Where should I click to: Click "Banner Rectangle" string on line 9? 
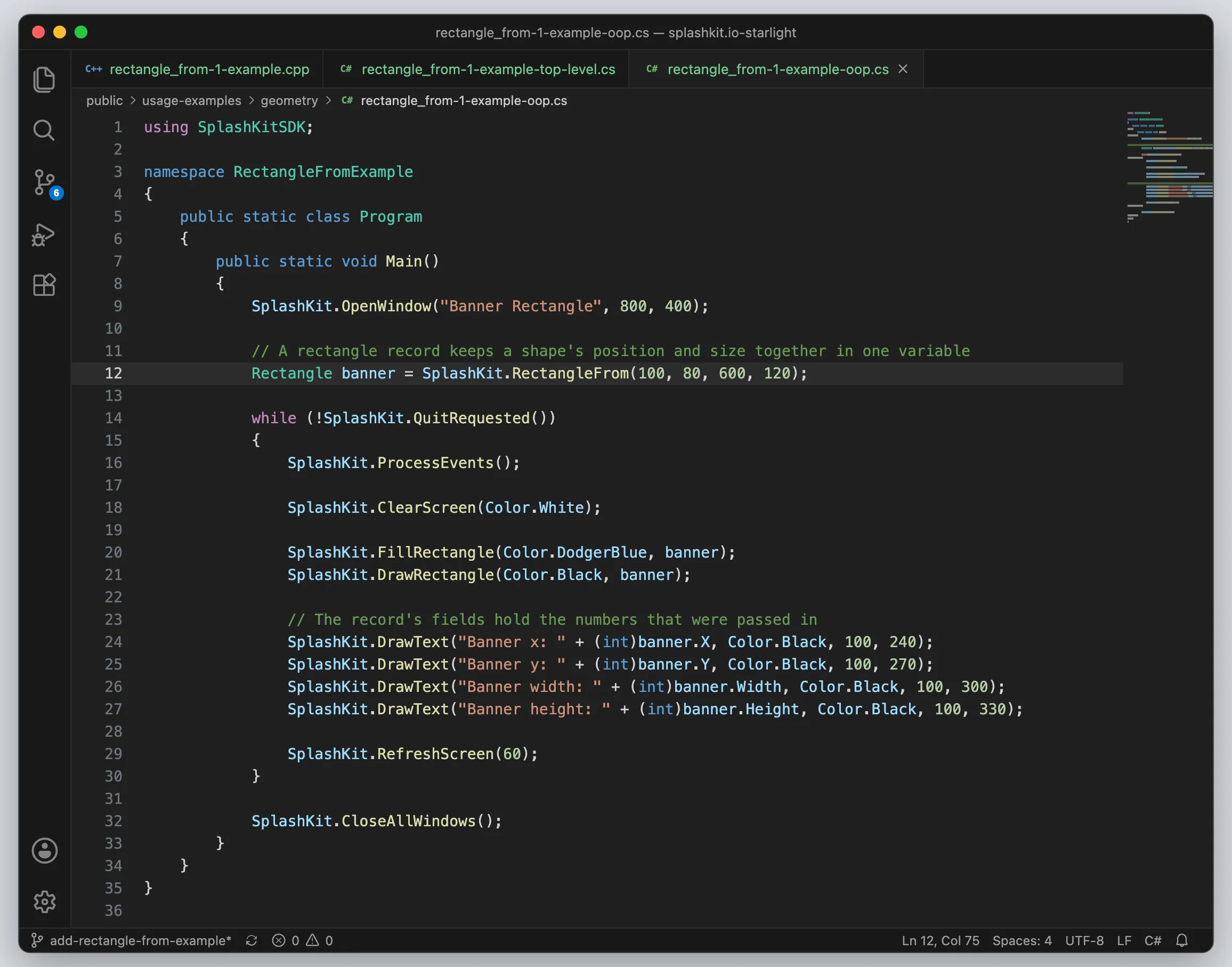[520, 306]
